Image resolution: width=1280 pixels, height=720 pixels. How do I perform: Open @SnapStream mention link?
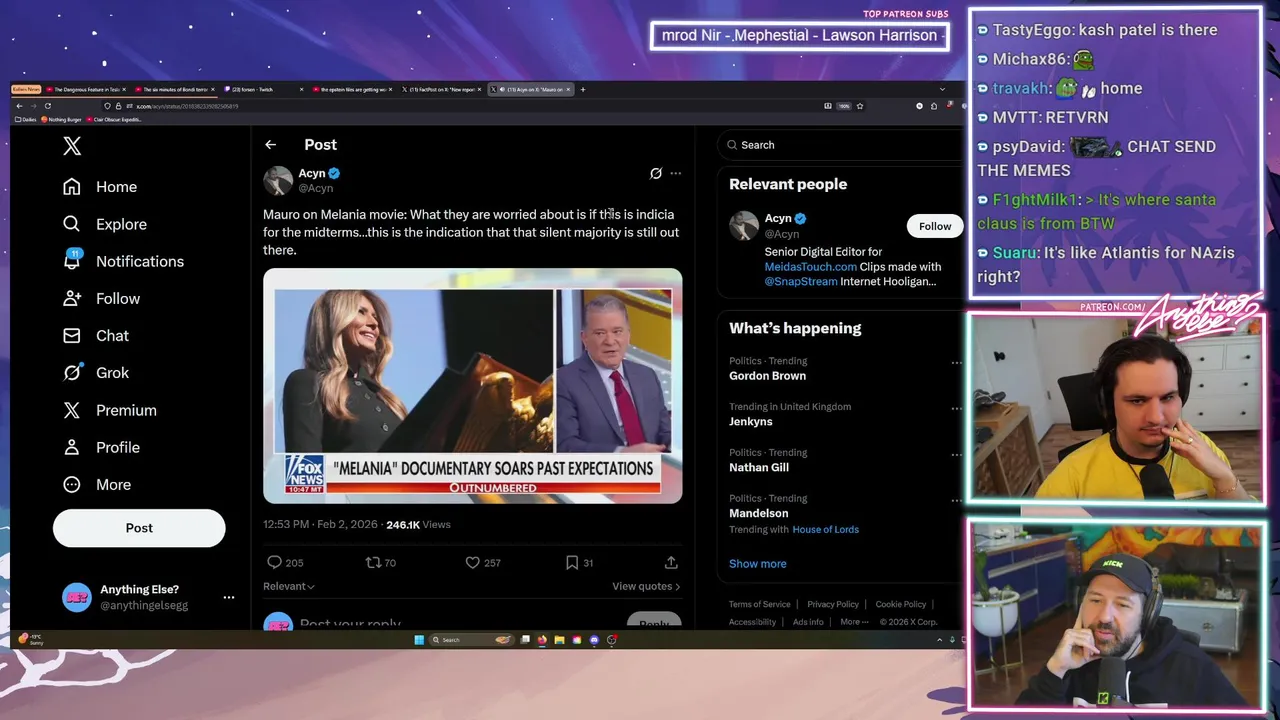pyautogui.click(x=801, y=282)
